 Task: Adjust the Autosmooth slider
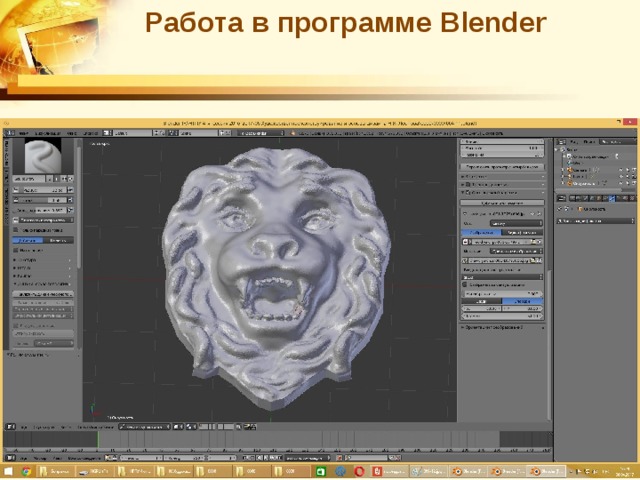point(39,210)
